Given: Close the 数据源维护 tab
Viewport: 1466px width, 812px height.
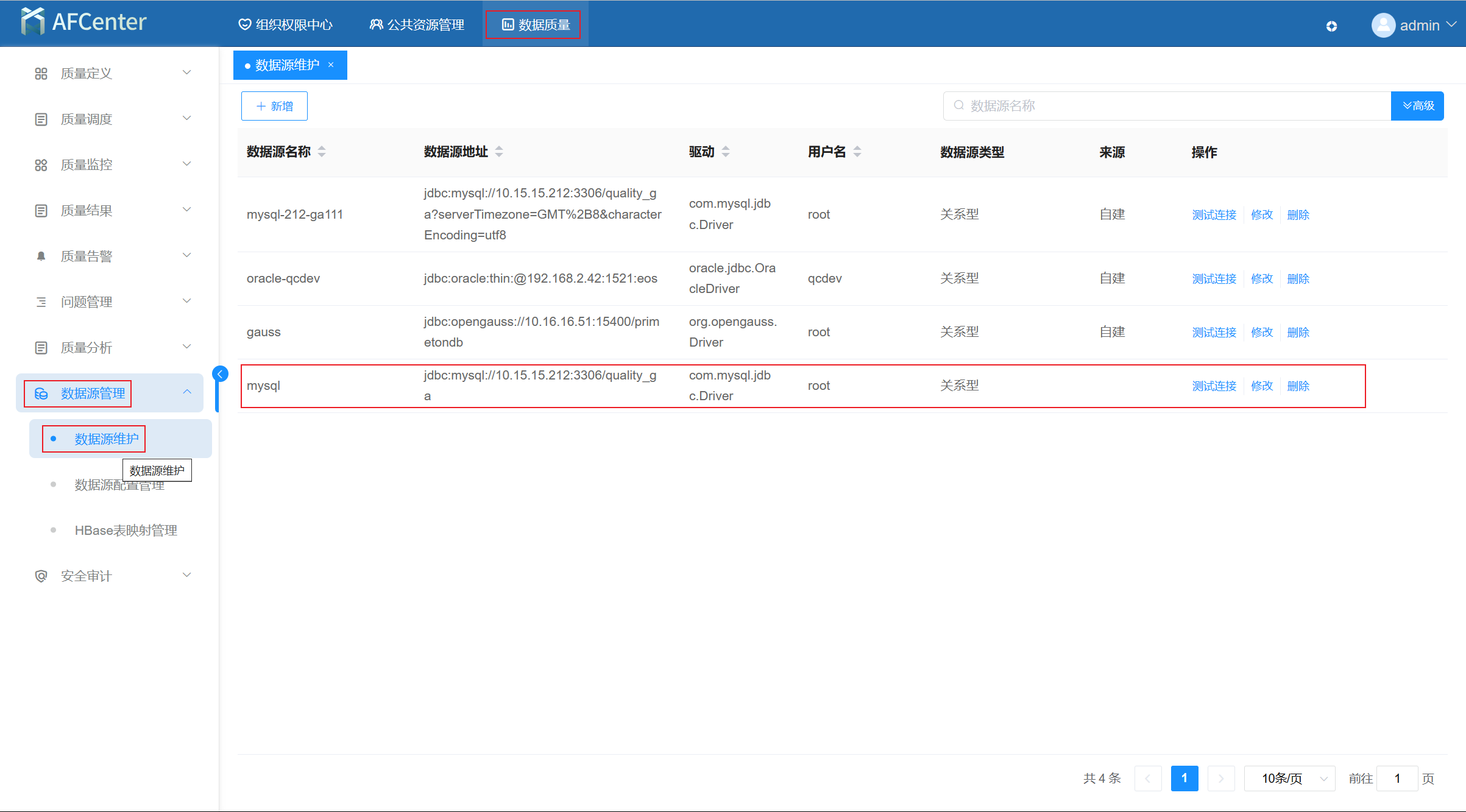Looking at the screenshot, I should tap(331, 65).
